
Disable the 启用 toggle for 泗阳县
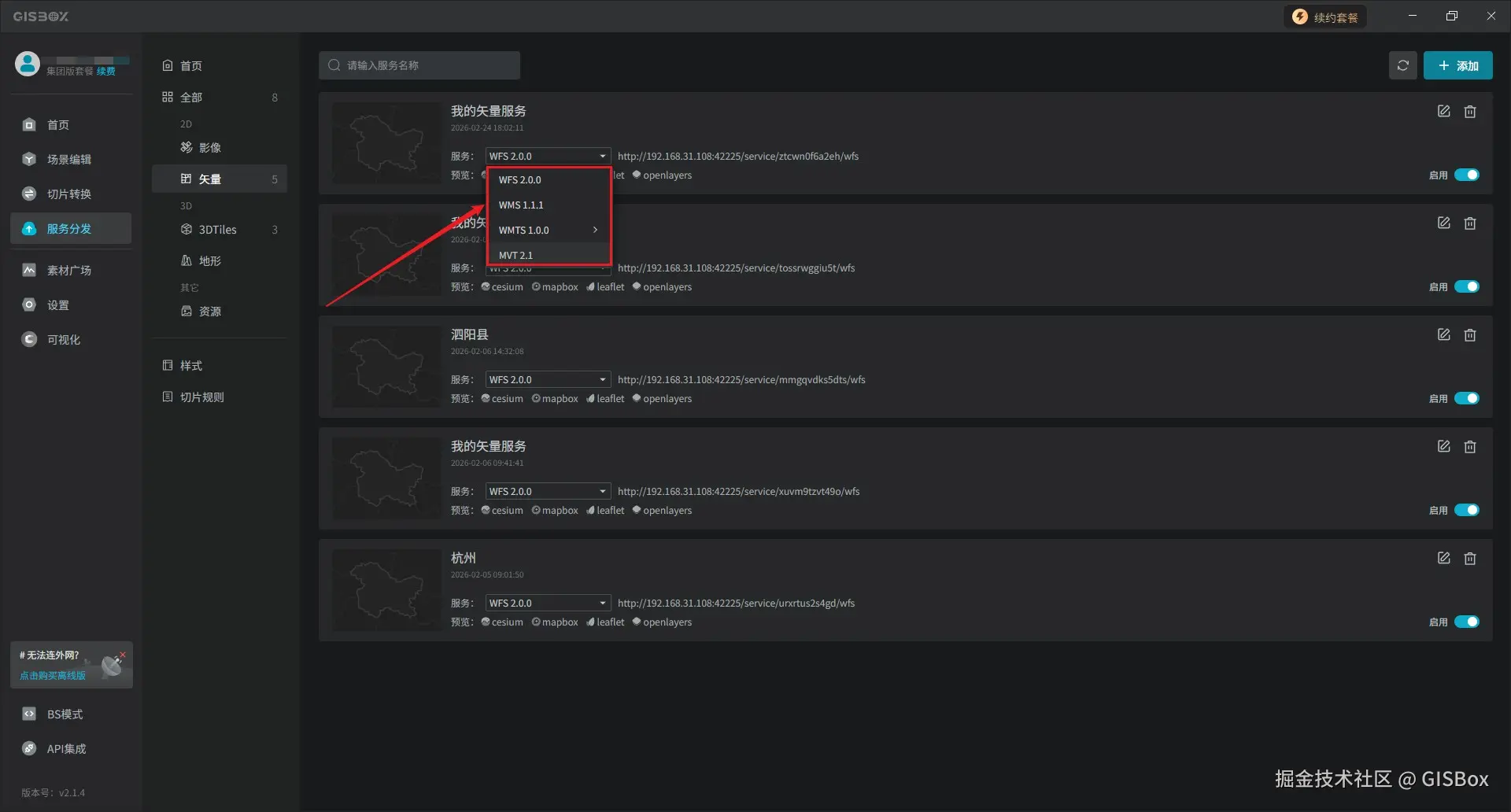[x=1467, y=398]
